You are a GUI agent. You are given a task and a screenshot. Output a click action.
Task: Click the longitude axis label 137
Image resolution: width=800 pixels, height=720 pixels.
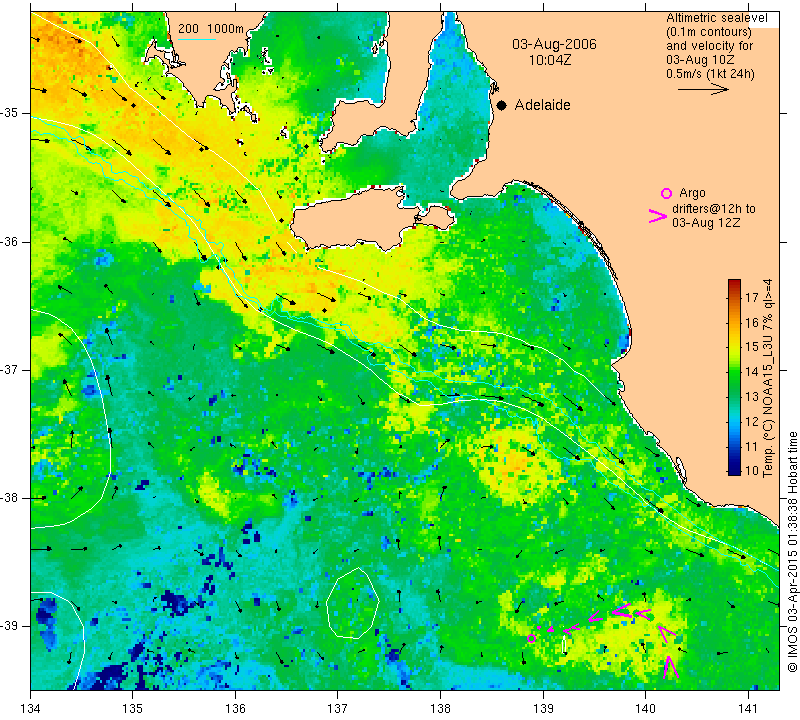[x=338, y=708]
